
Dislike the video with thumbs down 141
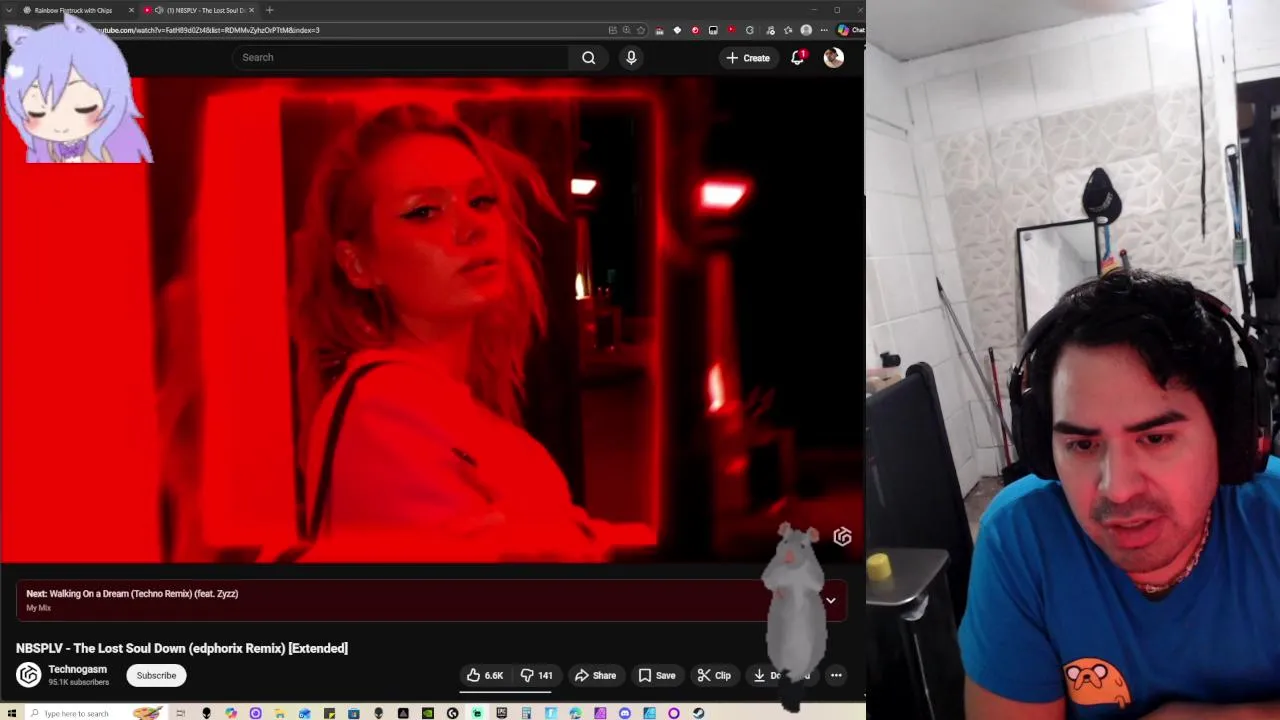point(537,675)
